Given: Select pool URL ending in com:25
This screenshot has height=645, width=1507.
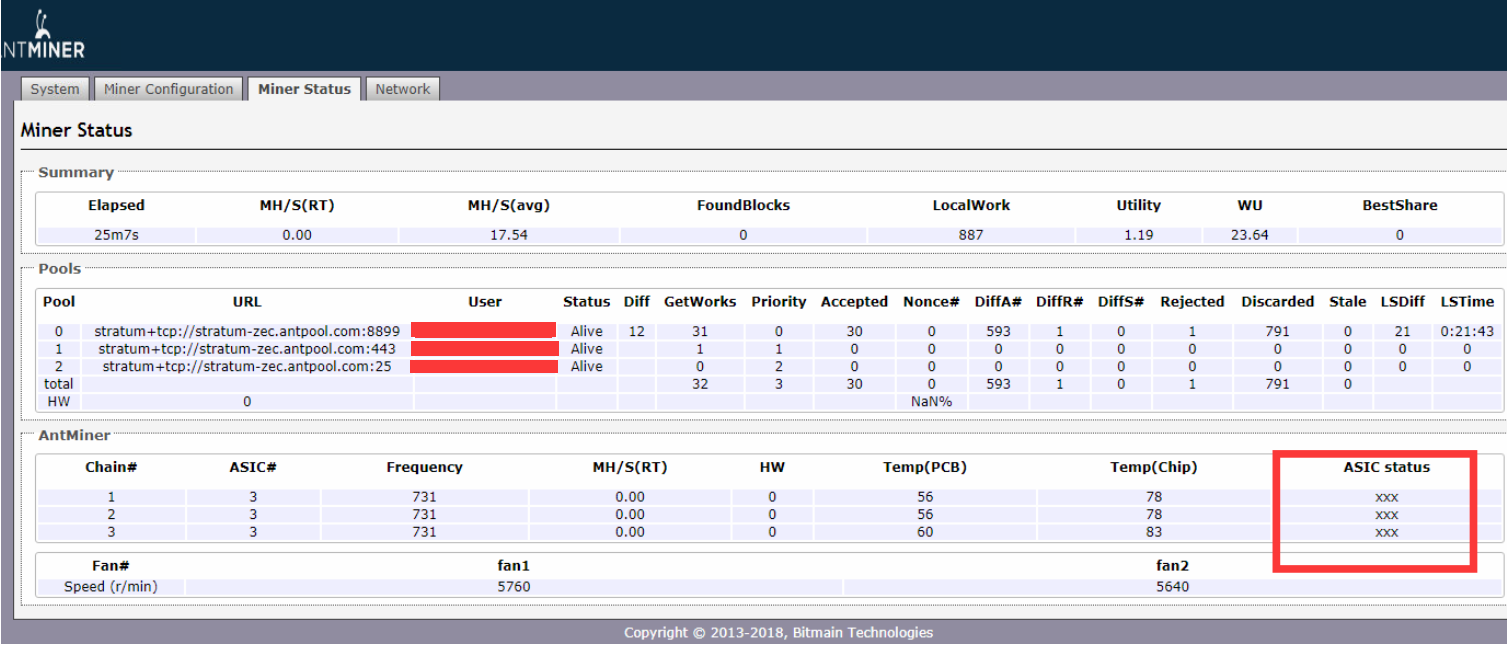Looking at the screenshot, I should pos(247,366).
